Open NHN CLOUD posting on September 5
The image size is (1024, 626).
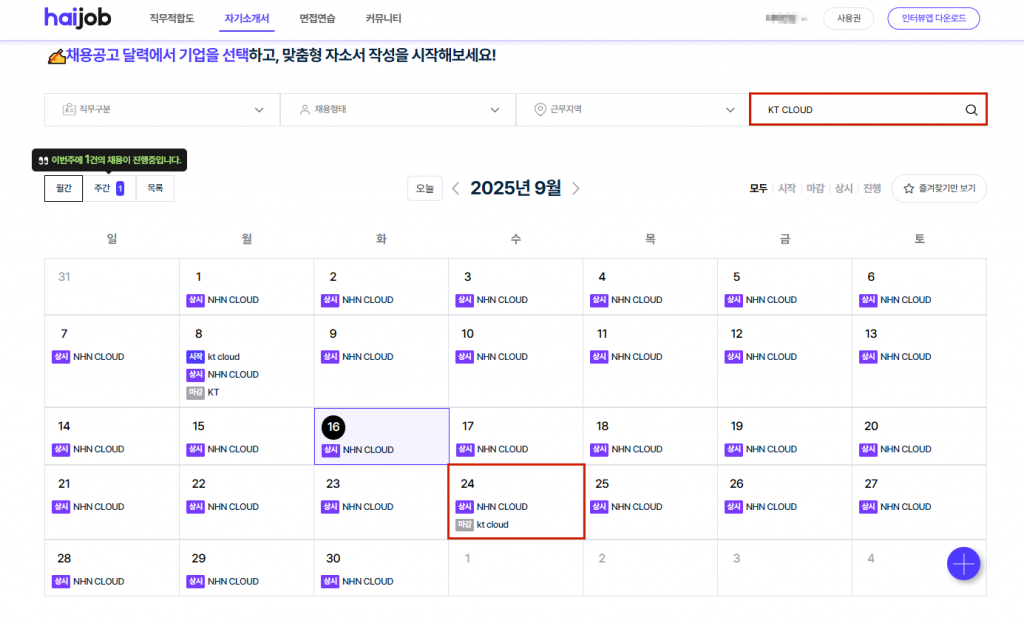point(771,300)
